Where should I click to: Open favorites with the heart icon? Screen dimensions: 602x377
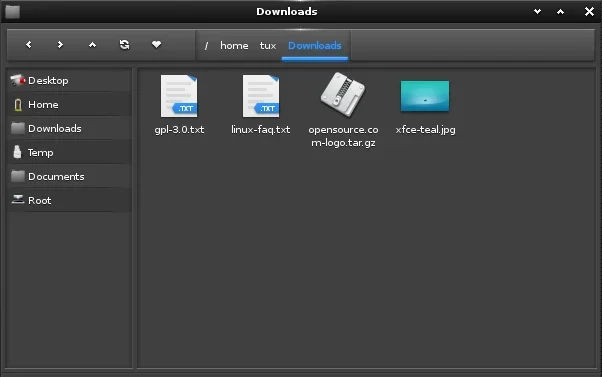(156, 45)
